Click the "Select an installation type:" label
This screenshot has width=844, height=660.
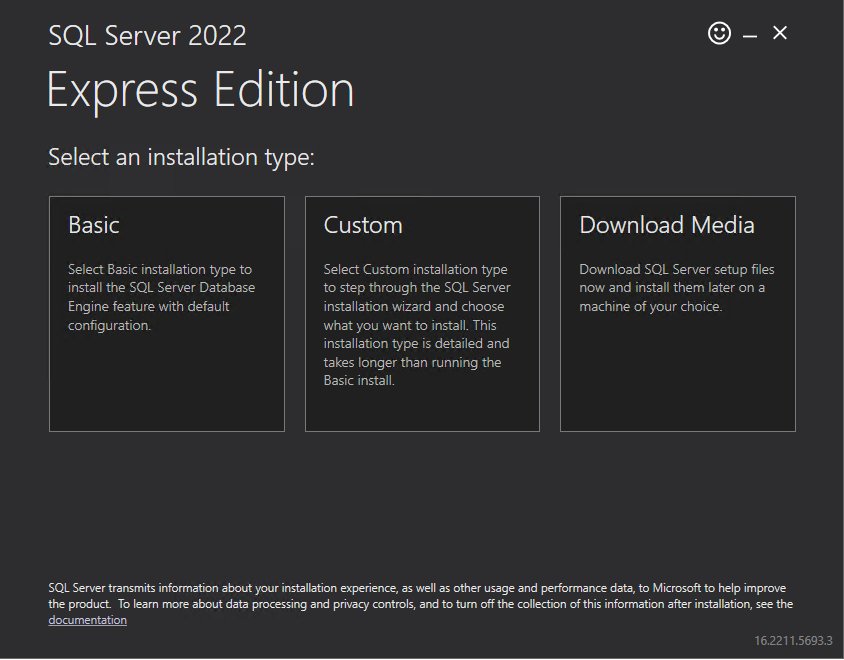pos(181,157)
